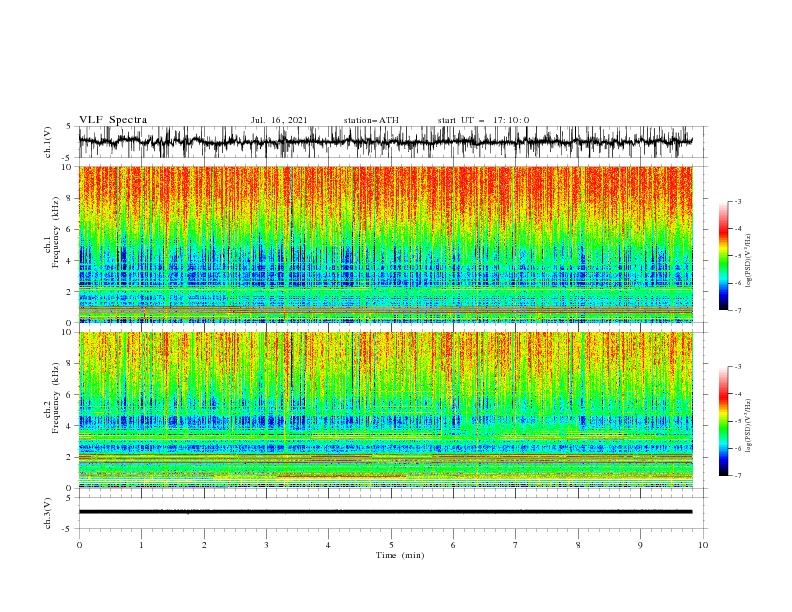Viewport: 792px width, 612px height.
Task: Click the lower log(PSD)(V²/Hz) colorbar label
Action: click(749, 425)
